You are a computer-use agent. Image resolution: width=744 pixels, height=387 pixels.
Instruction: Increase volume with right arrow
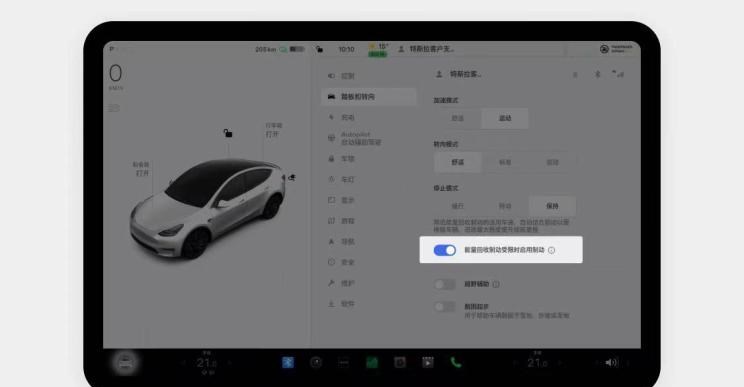pyautogui.click(x=628, y=363)
